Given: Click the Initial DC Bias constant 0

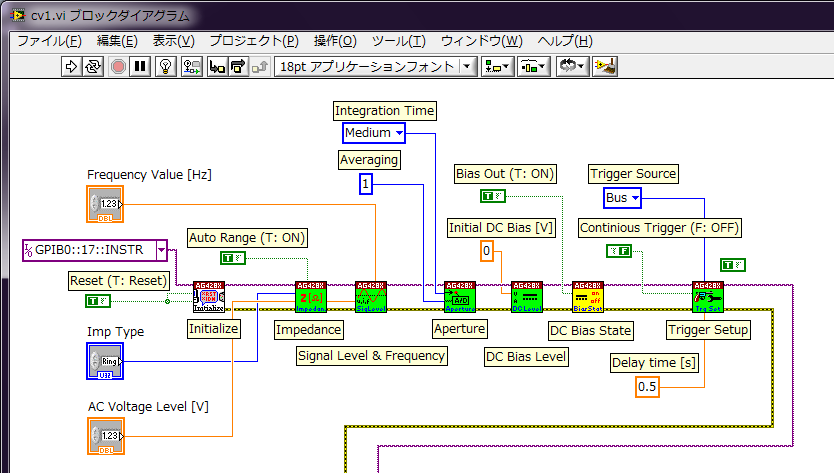Looking at the screenshot, I should [487, 251].
